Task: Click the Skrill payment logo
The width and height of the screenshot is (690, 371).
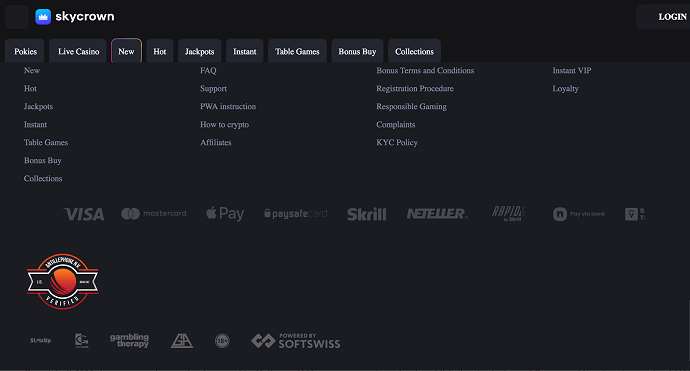Action: 367,214
